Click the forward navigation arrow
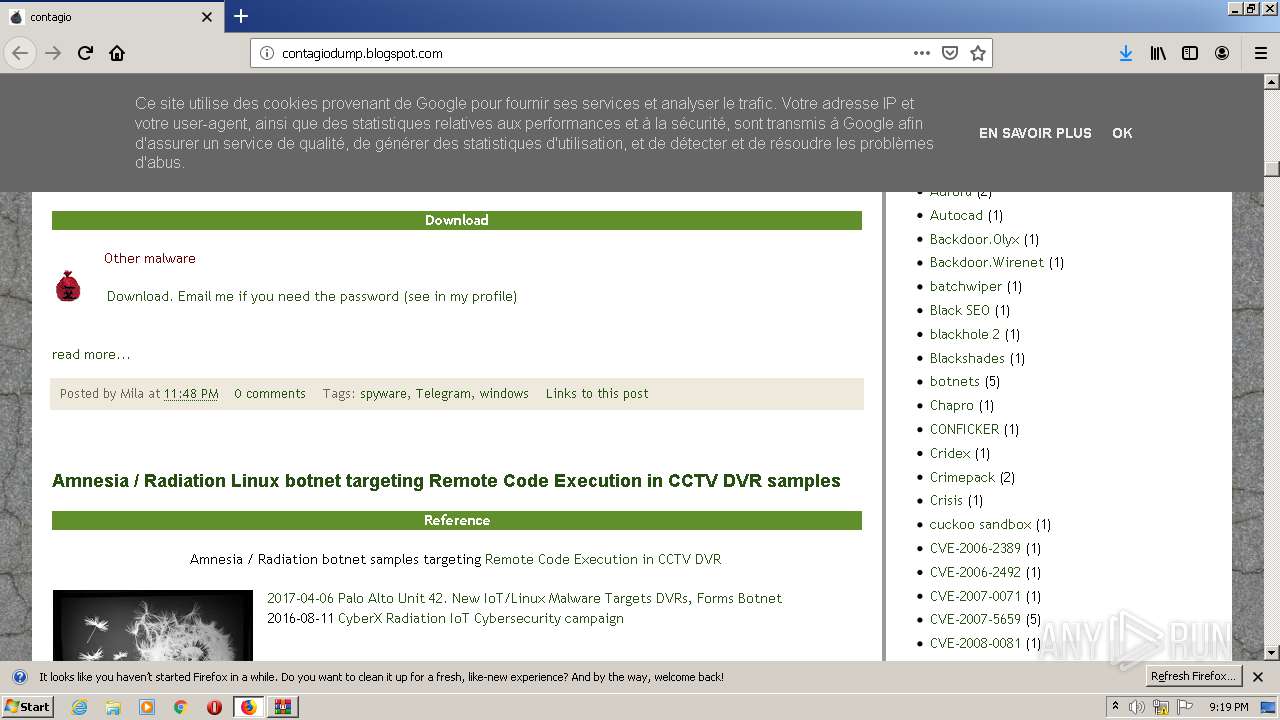 [53, 53]
